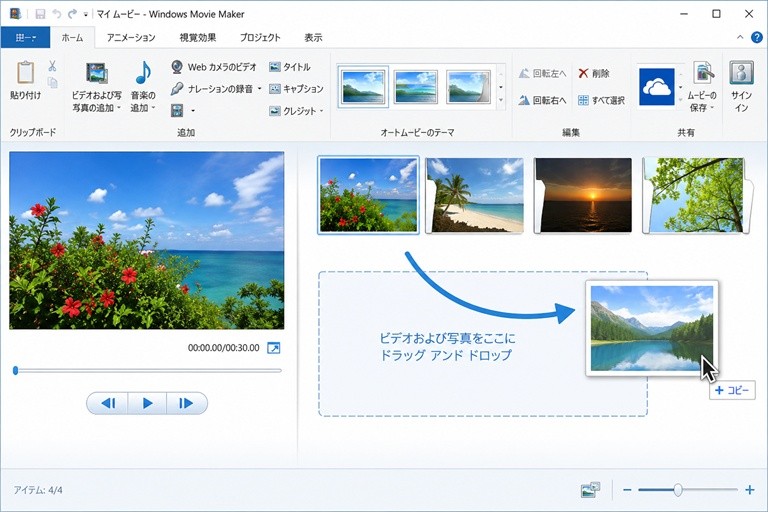Open Help with the question mark icon
Image resolution: width=768 pixels, height=512 pixels.
(x=757, y=37)
